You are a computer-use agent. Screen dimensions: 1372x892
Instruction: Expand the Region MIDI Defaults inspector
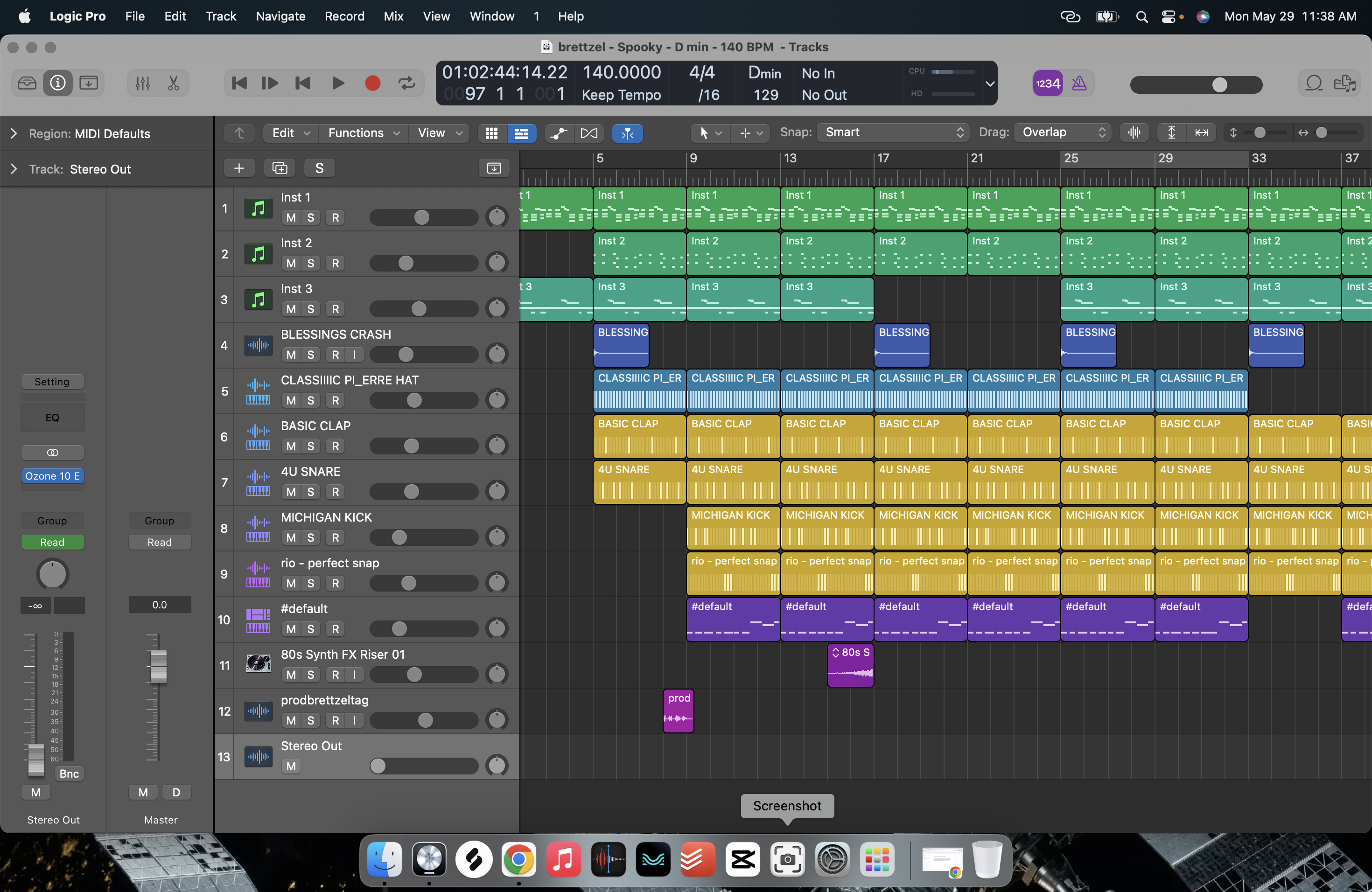[14, 134]
